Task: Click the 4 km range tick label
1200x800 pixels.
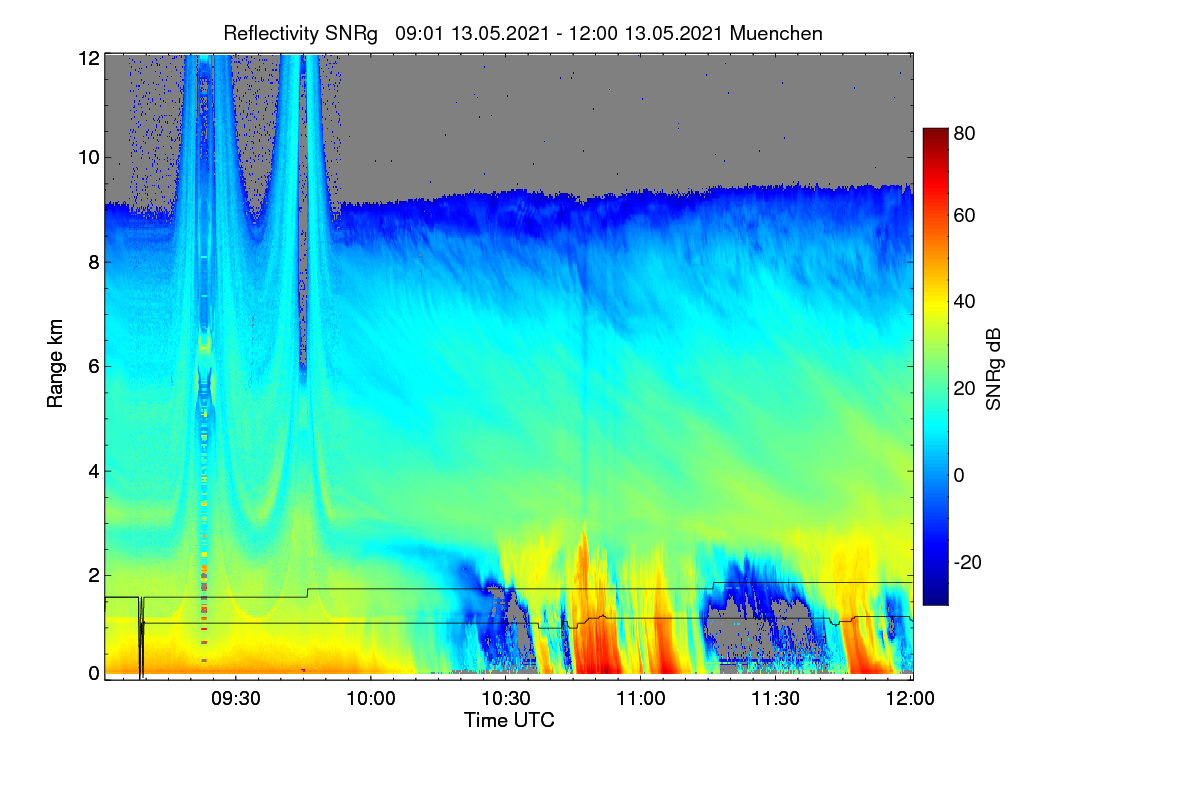Action: pos(94,470)
